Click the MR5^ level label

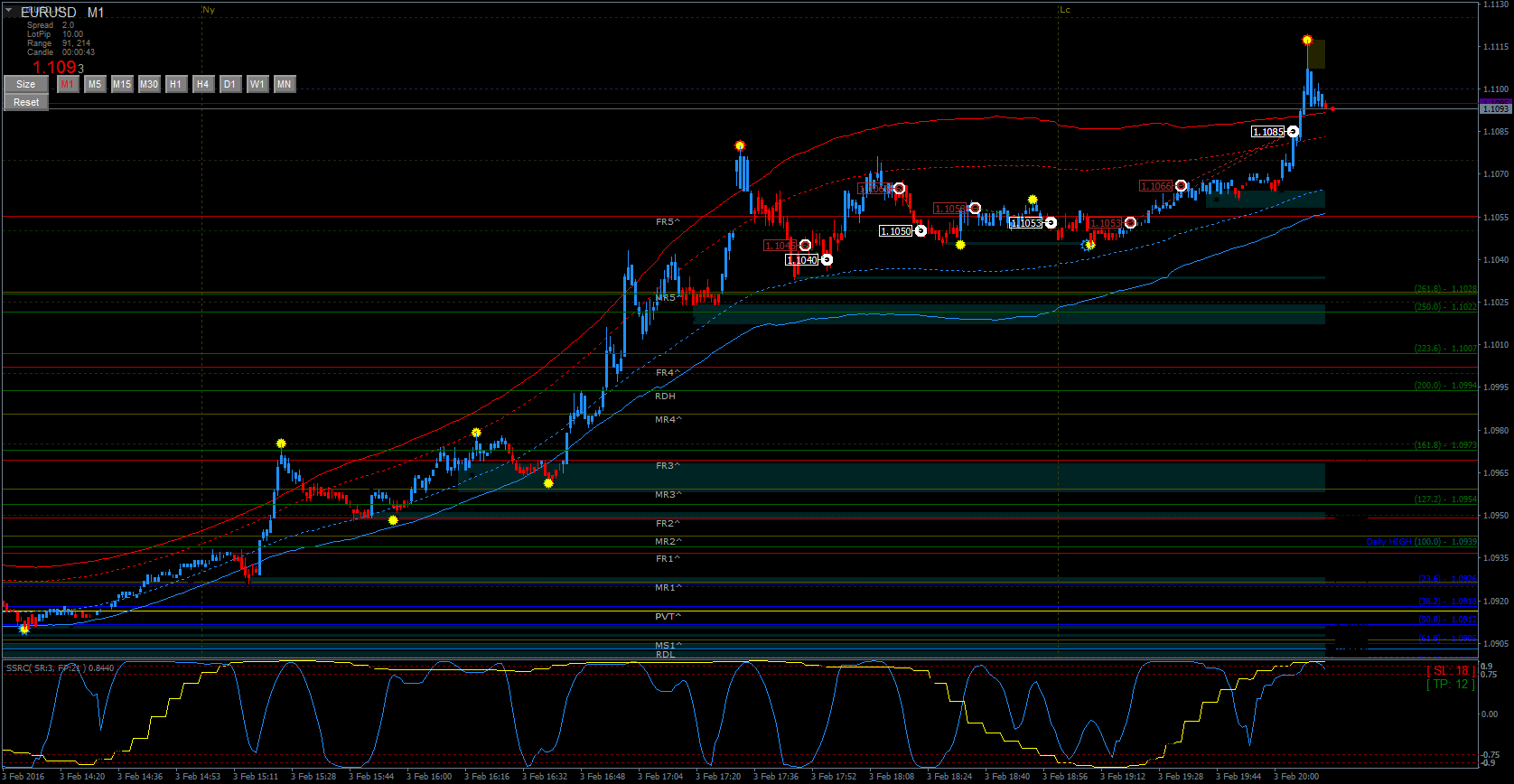[668, 297]
